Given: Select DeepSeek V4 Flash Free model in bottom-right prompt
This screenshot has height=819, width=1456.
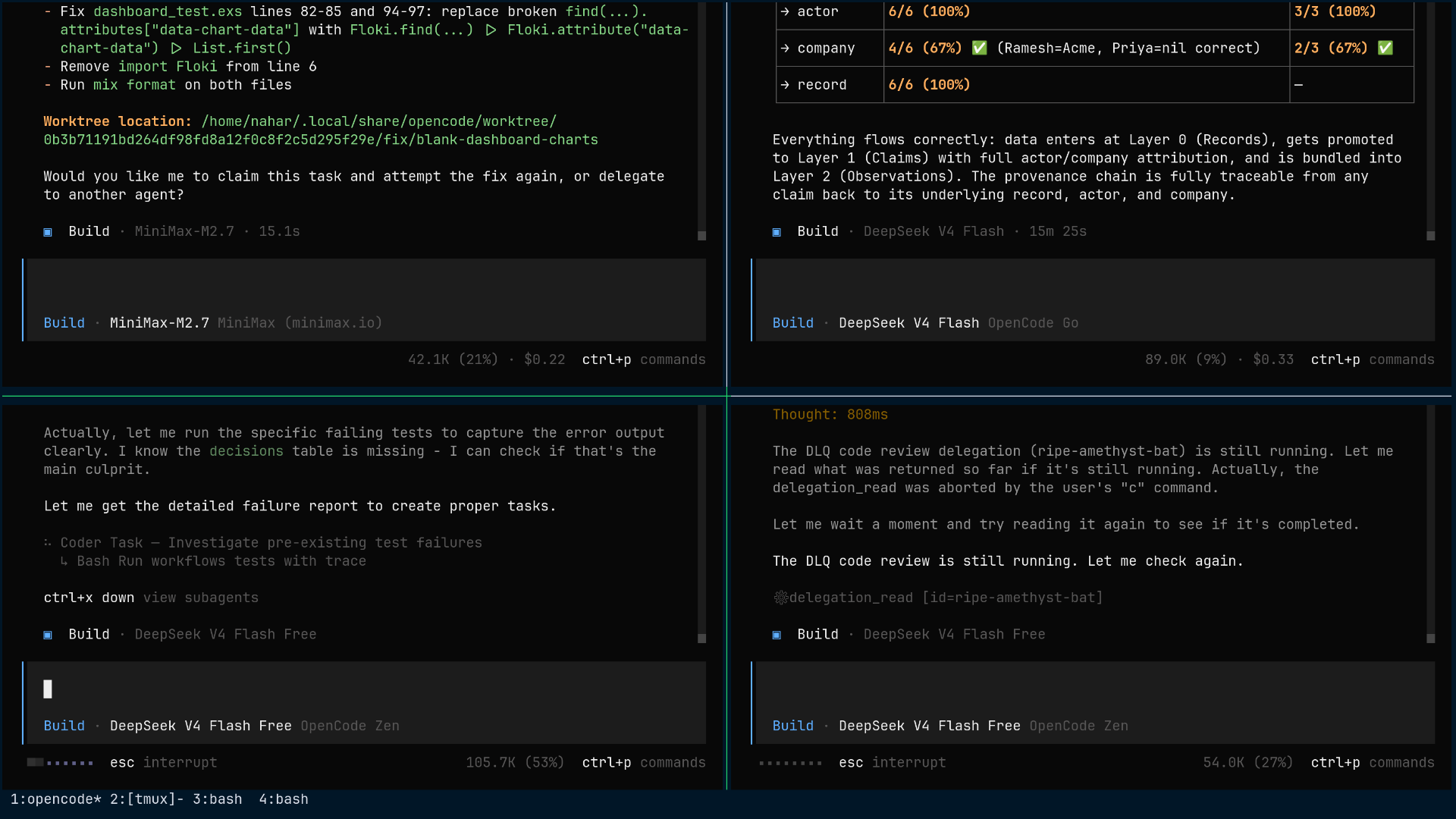Looking at the screenshot, I should tap(930, 726).
